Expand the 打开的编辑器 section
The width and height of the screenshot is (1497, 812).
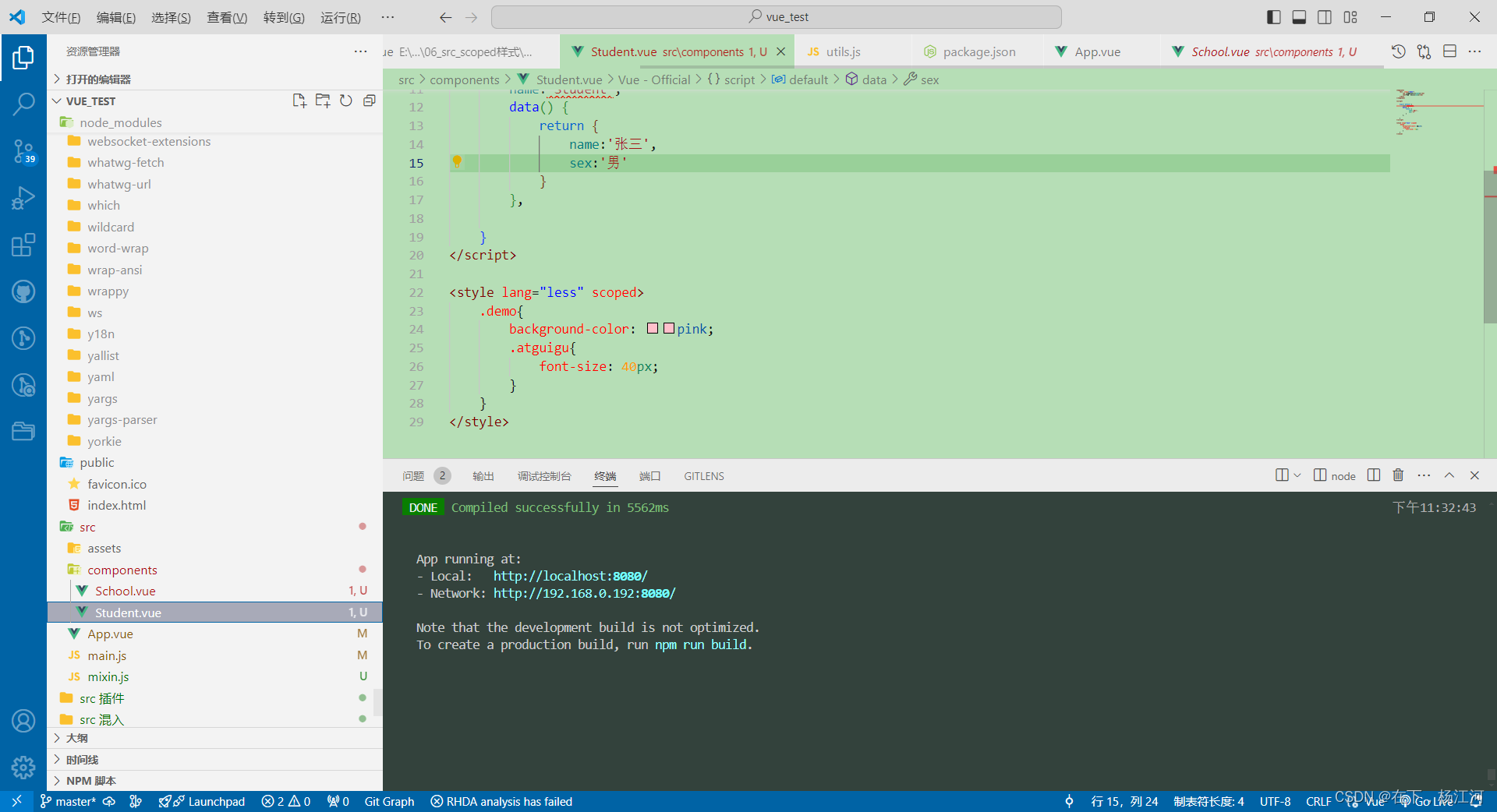[214, 79]
